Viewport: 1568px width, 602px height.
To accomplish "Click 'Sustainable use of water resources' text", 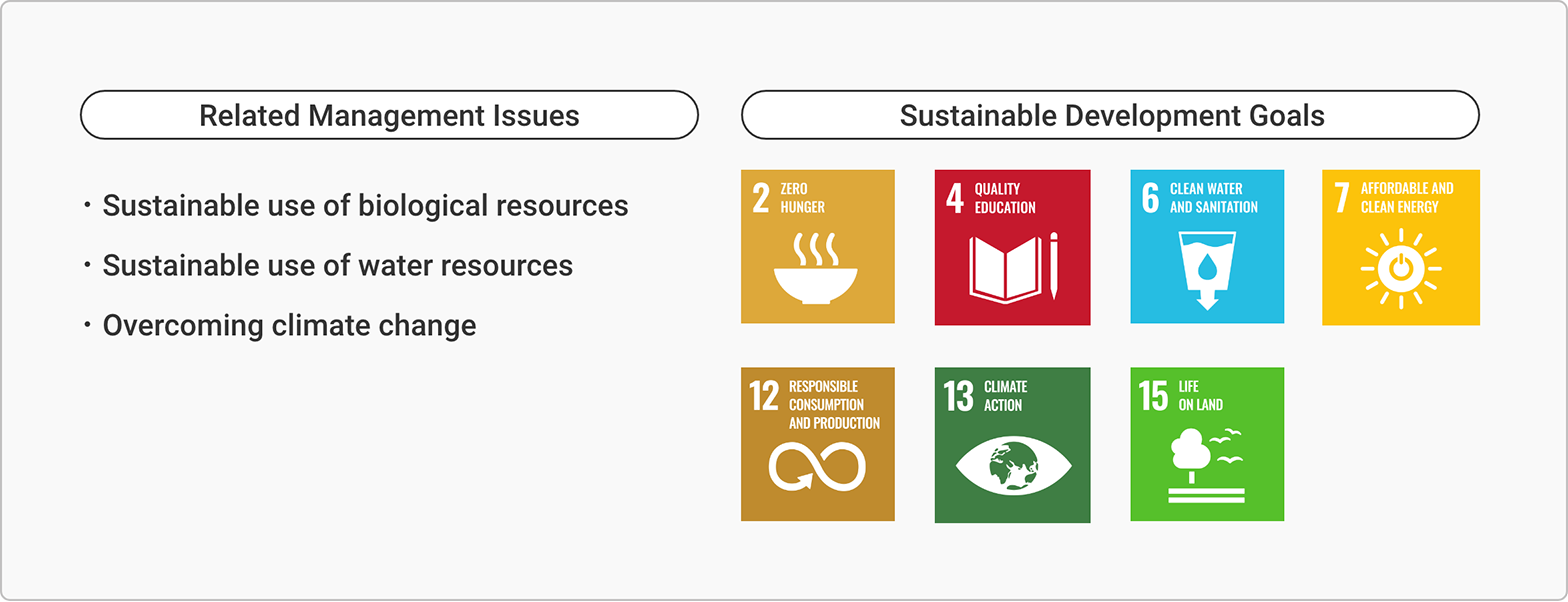I will (338, 266).
